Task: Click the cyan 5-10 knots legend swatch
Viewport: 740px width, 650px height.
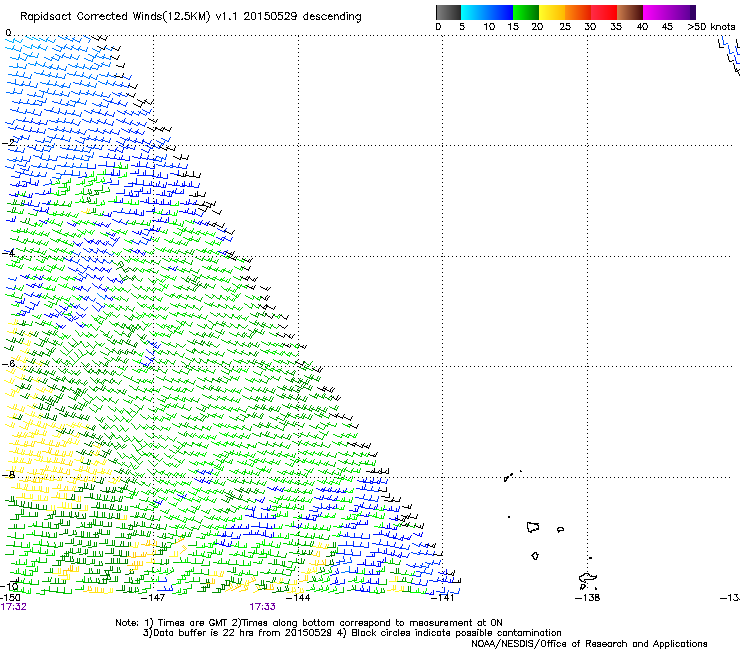Action: click(474, 12)
